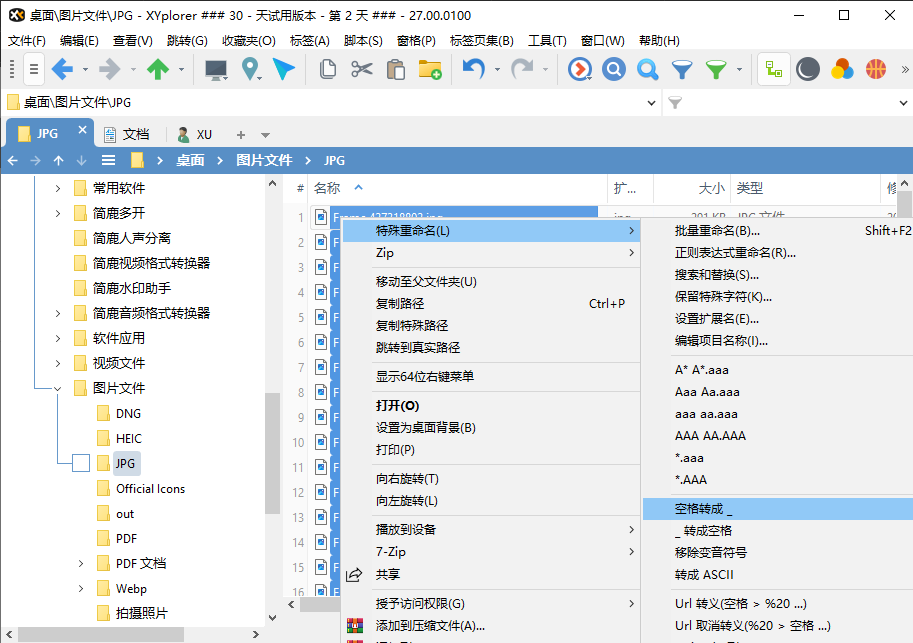Click the computer monitor toolbar icon

(x=216, y=69)
